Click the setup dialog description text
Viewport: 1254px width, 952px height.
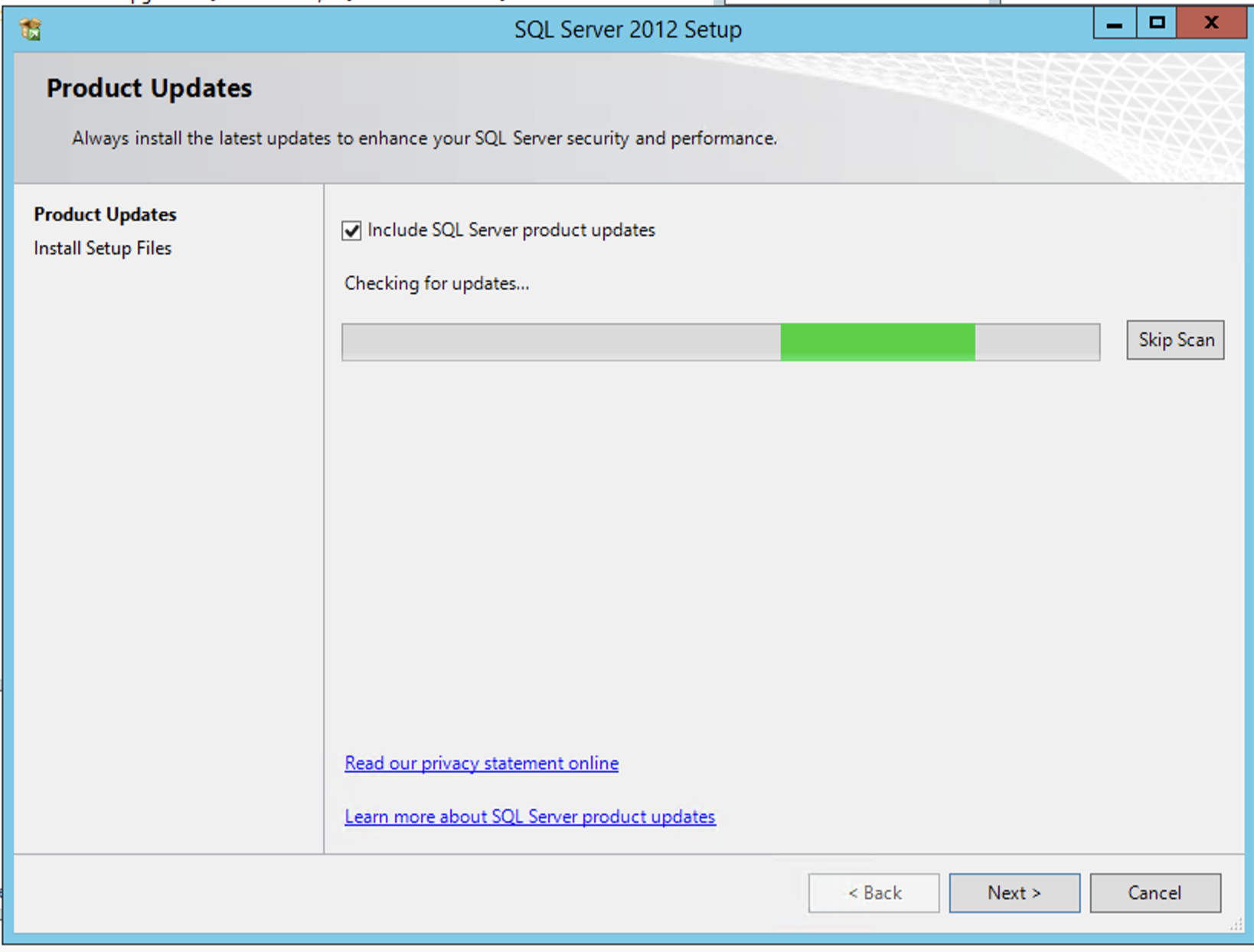[423, 139]
